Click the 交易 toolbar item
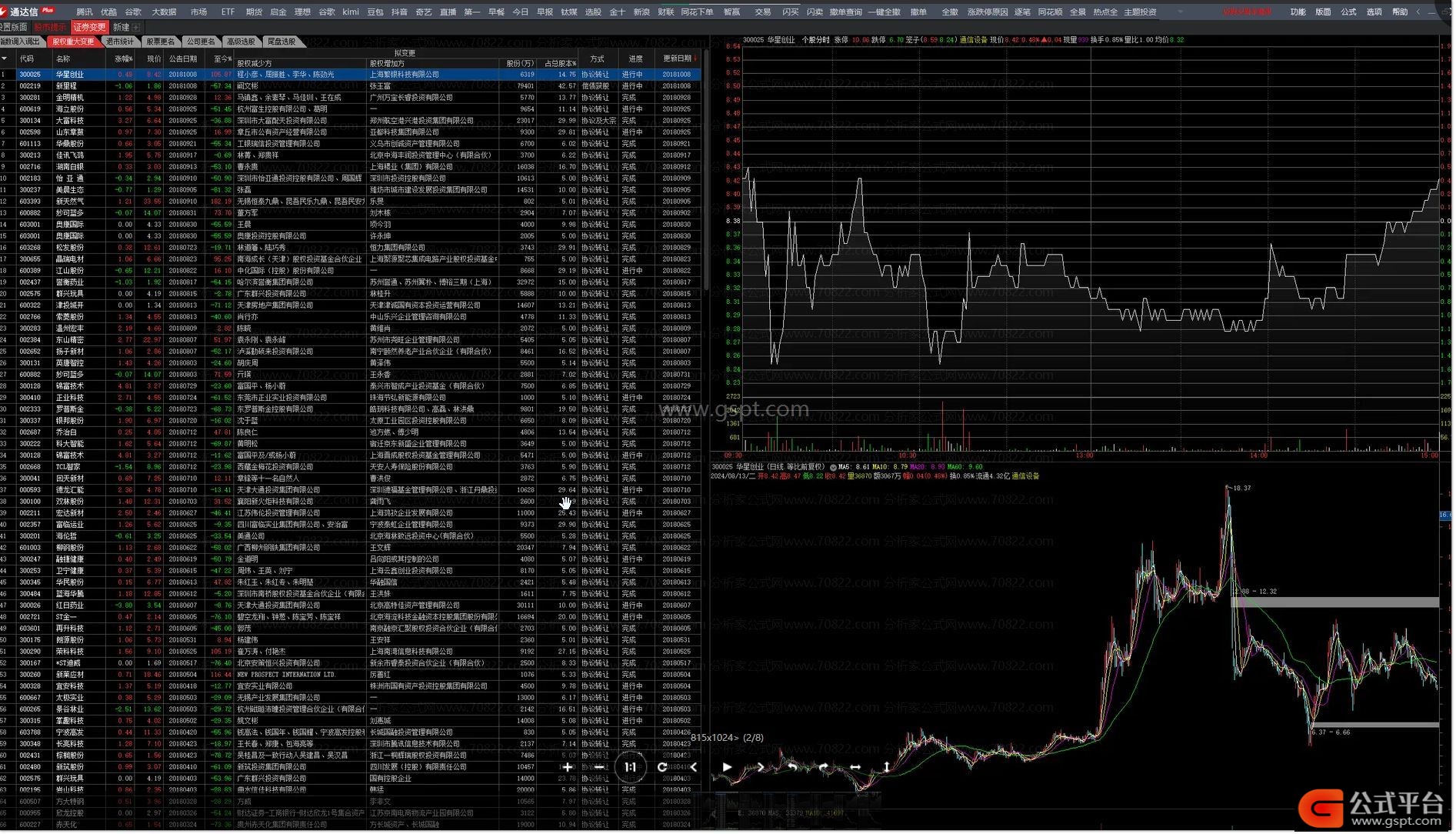The image size is (1456, 834). coord(762,12)
